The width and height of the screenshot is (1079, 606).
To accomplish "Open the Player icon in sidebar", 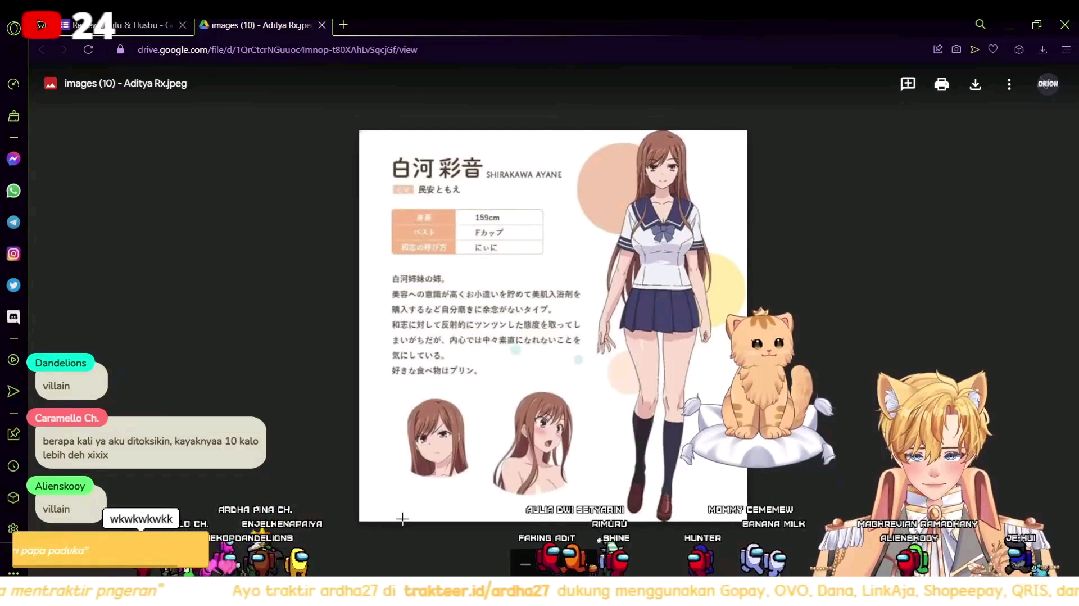I will (13, 360).
